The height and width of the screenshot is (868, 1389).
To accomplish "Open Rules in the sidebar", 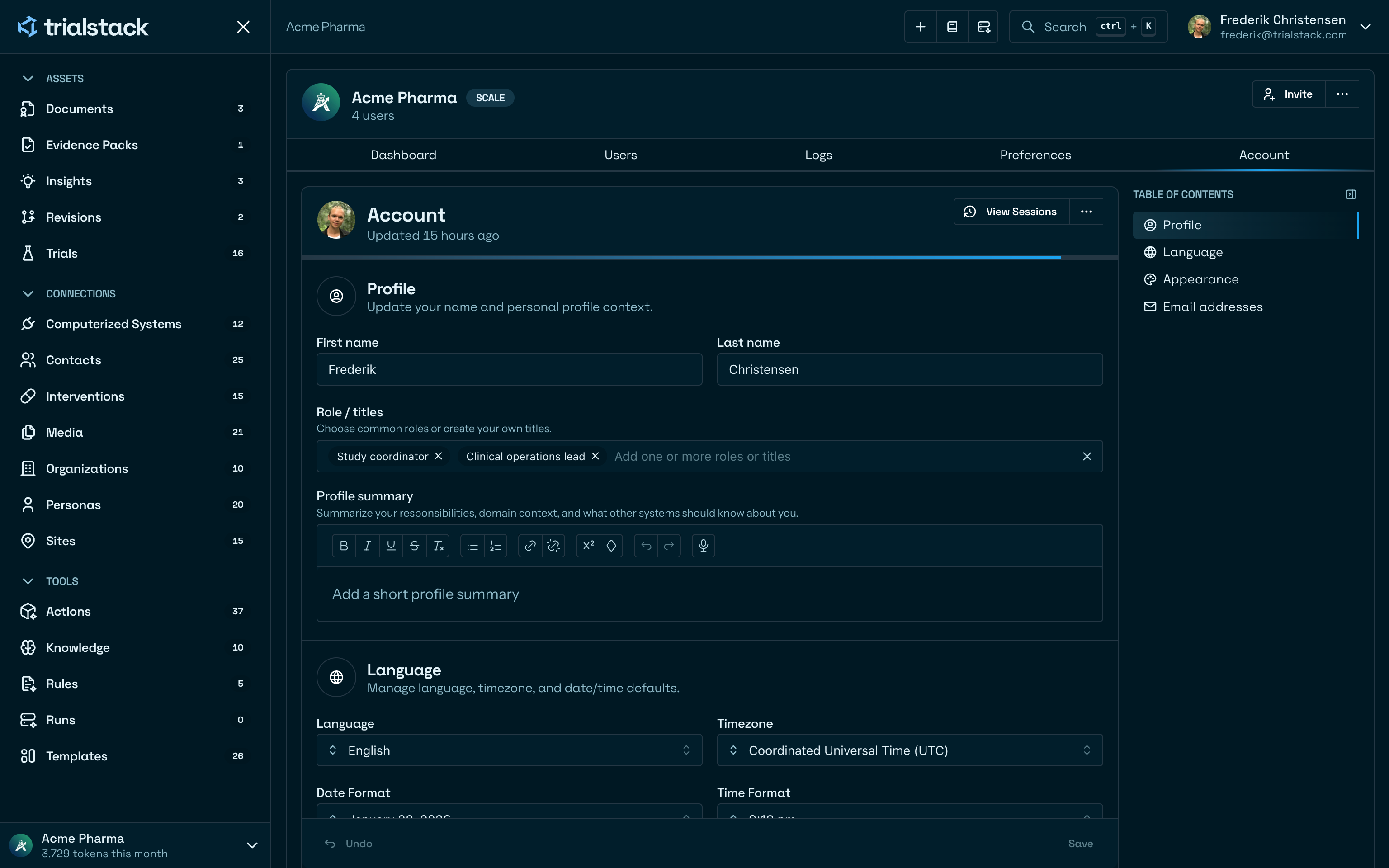I will coord(136,684).
